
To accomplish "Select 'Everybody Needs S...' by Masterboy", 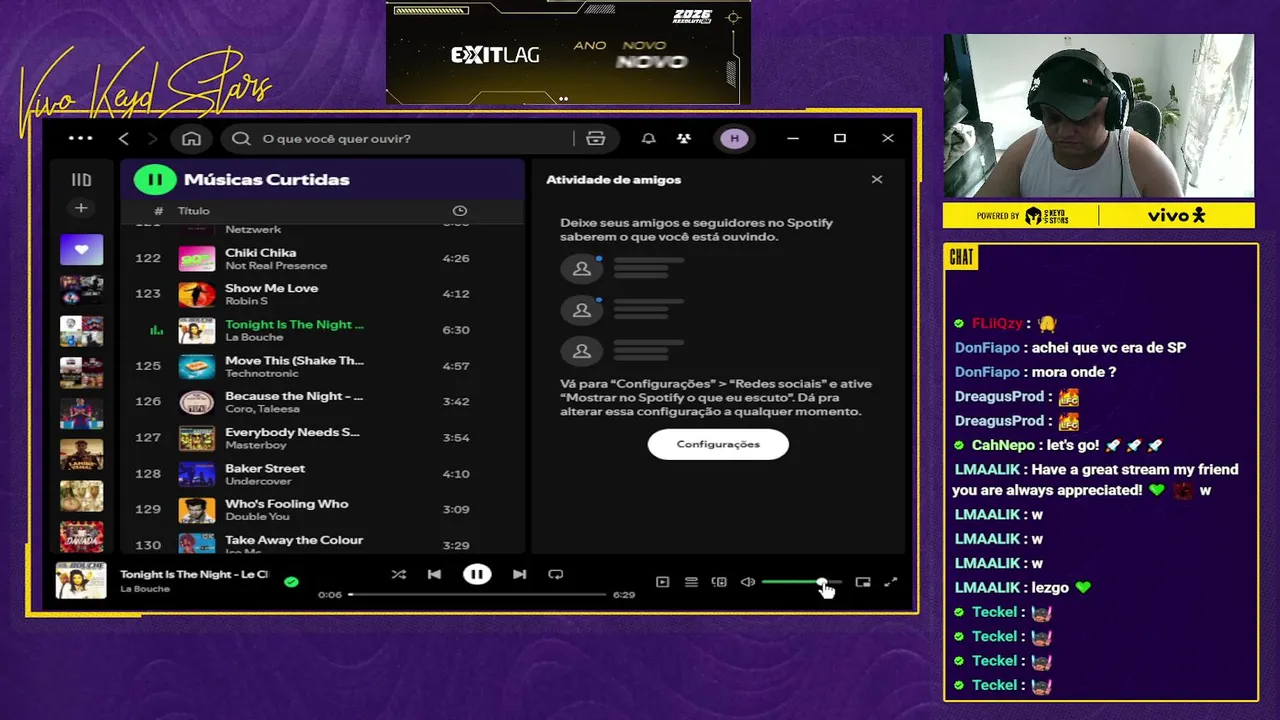I will [x=322, y=438].
